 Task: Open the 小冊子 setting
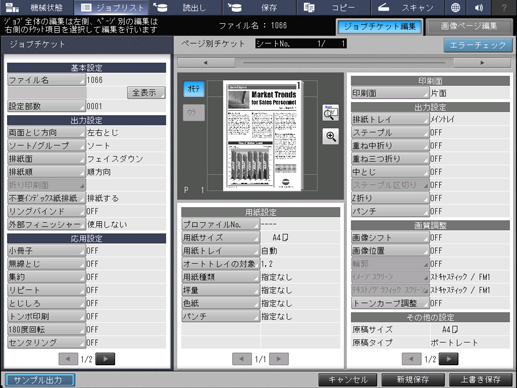pyautogui.click(x=46, y=251)
